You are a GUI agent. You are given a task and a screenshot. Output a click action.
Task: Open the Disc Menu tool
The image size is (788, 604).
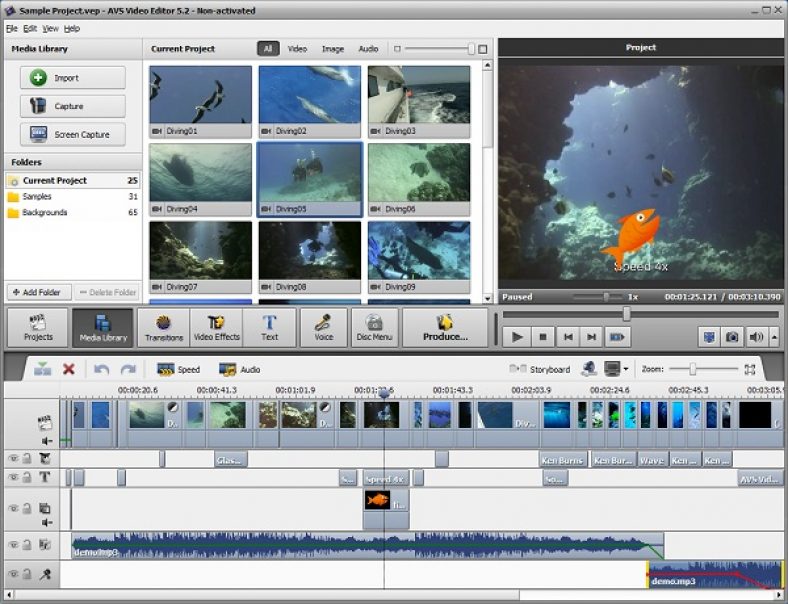(x=375, y=327)
